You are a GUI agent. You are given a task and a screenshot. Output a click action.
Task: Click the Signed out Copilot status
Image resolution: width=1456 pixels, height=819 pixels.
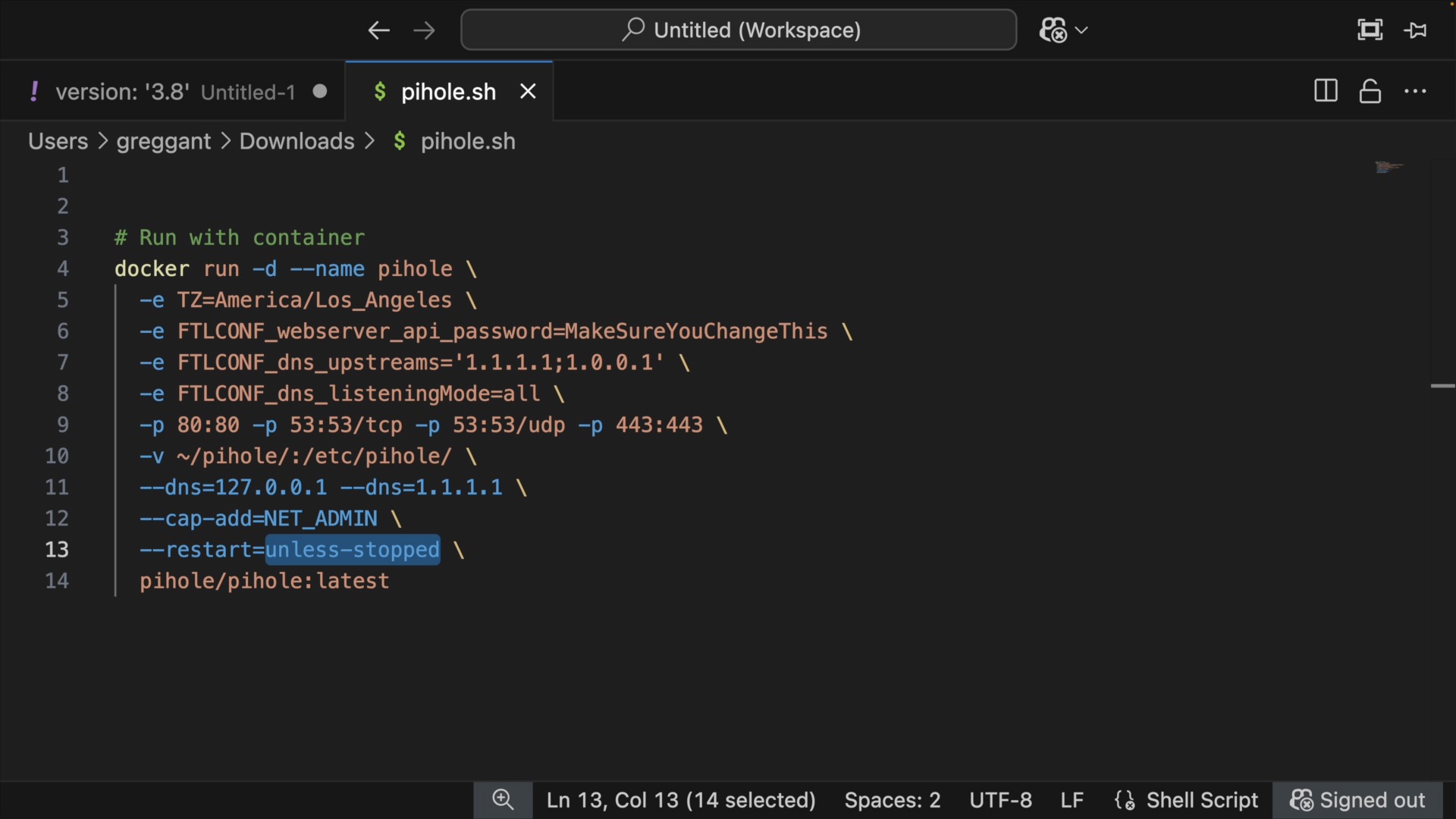coord(1357,800)
